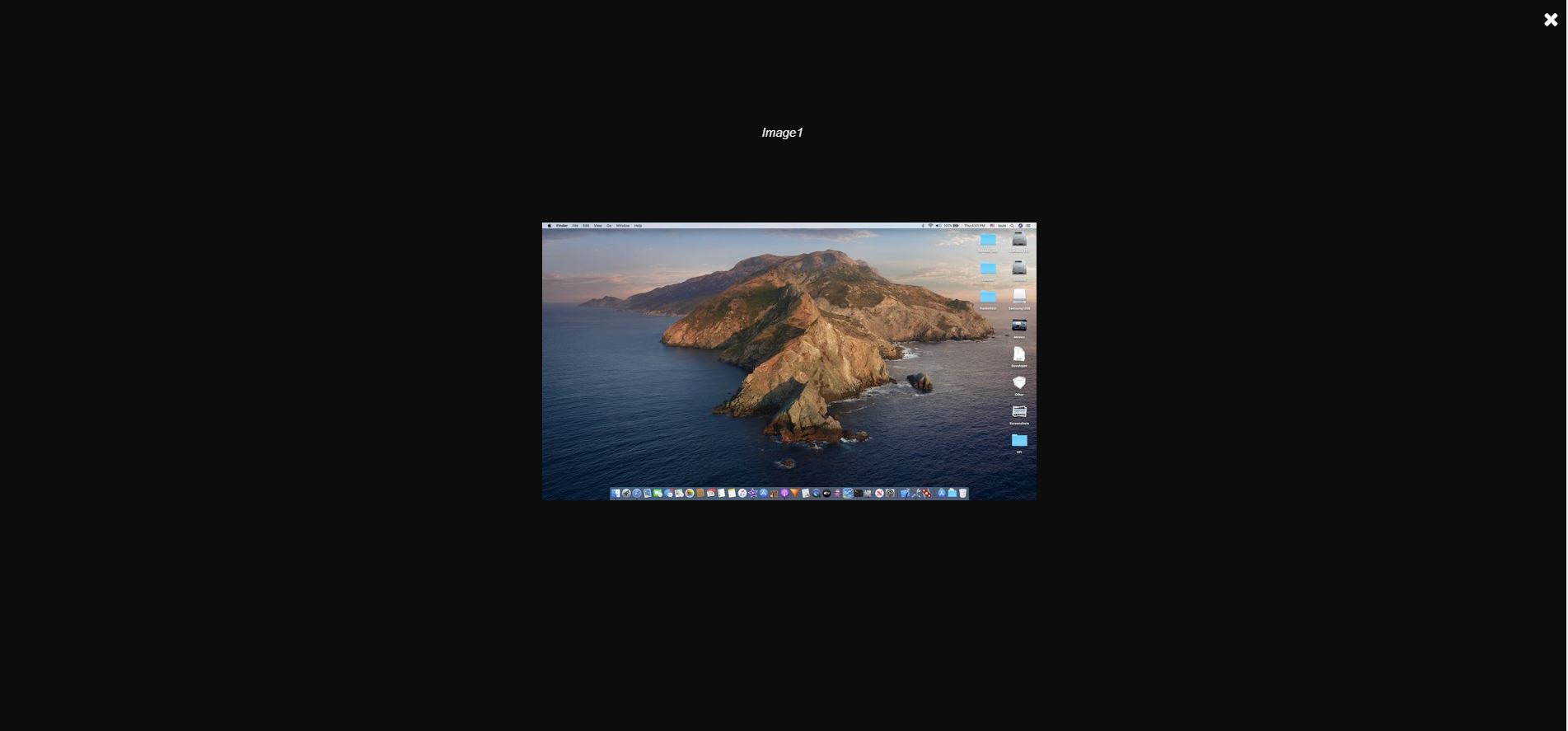Screen dimensions: 1568x731
Task: Open the battery status menu
Action: pyautogui.click(x=956, y=226)
